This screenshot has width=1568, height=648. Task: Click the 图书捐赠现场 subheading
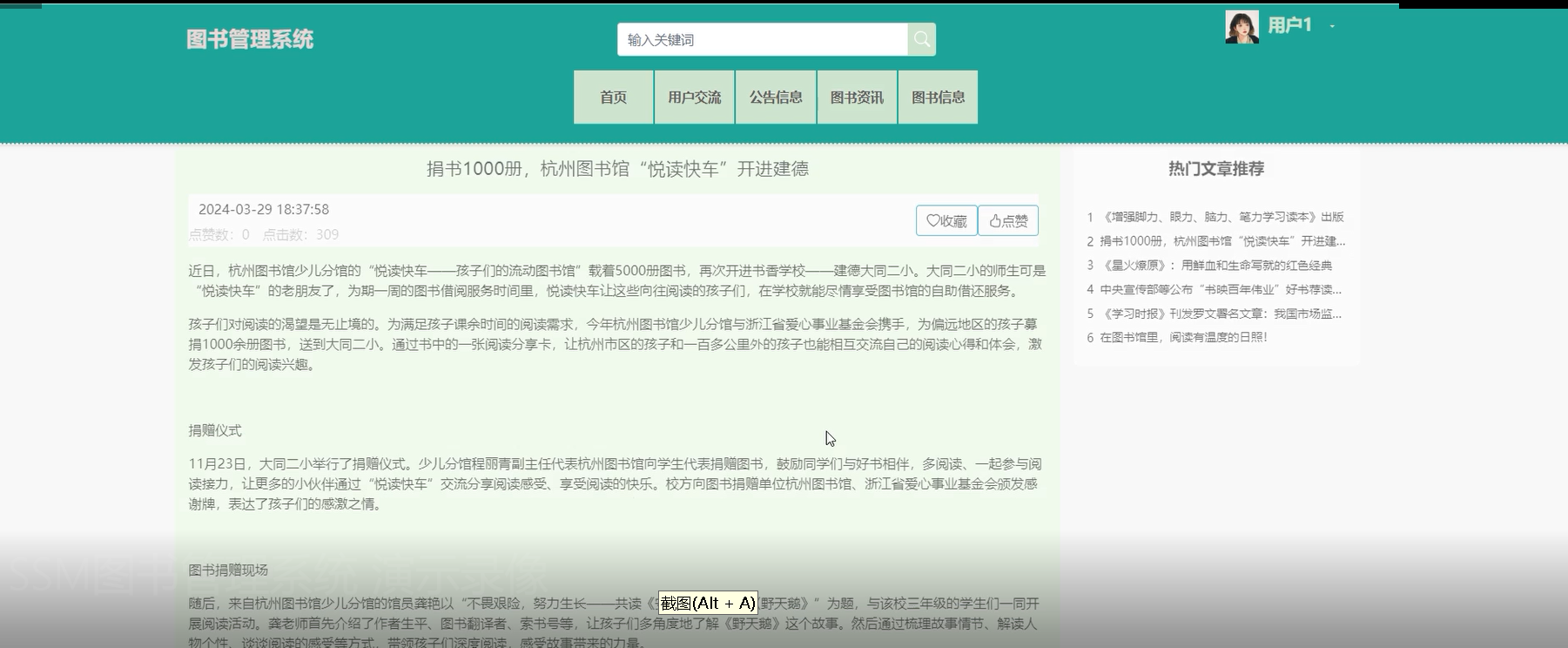pyautogui.click(x=228, y=570)
